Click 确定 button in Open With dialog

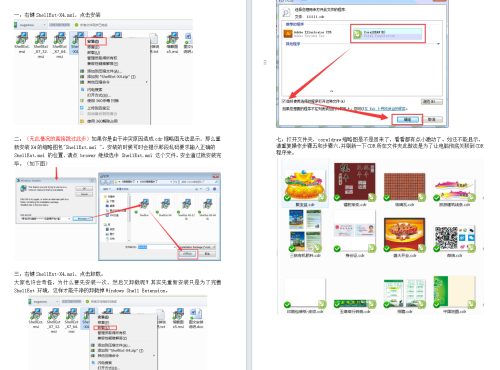point(407,119)
